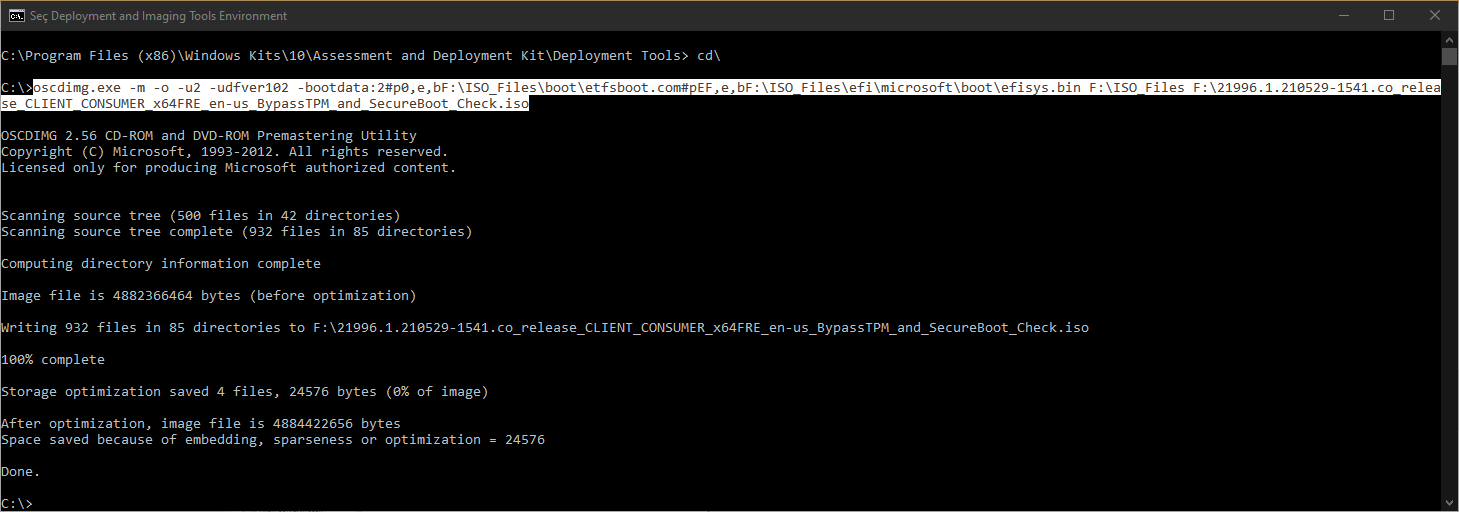Viewport: 1459px width, 512px height.
Task: Open the command prompt system menu icon
Action: pos(16,15)
